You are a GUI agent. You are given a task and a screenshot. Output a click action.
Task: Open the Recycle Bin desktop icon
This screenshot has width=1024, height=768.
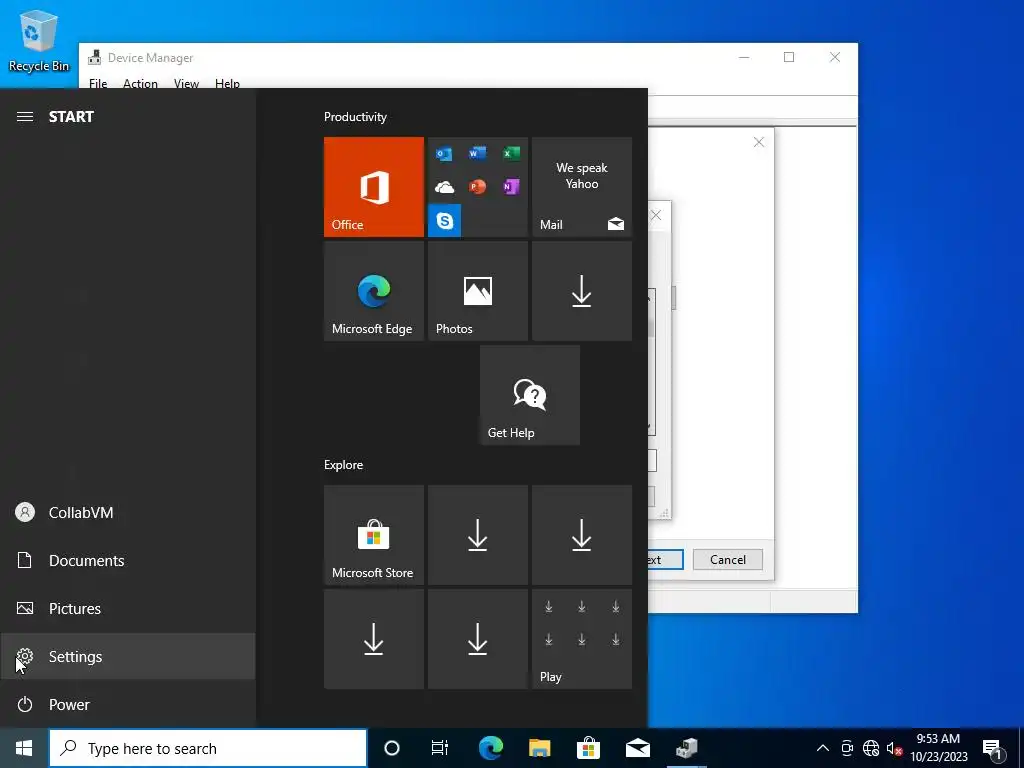click(39, 42)
